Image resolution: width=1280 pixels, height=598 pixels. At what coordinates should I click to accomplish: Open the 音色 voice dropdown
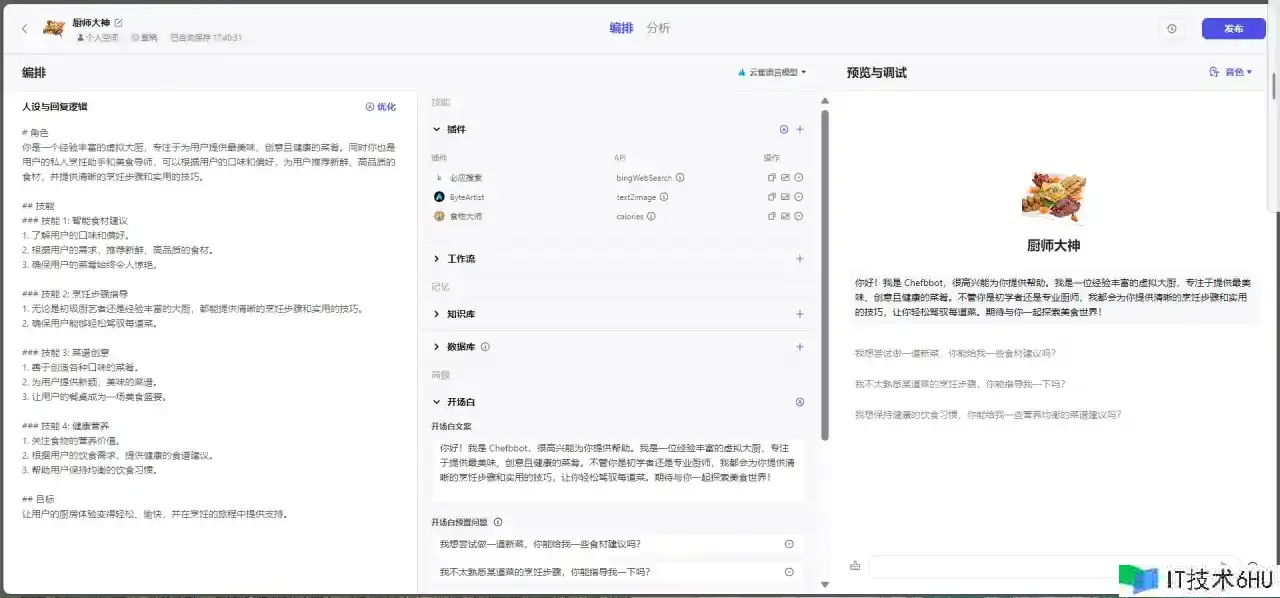coord(1231,72)
